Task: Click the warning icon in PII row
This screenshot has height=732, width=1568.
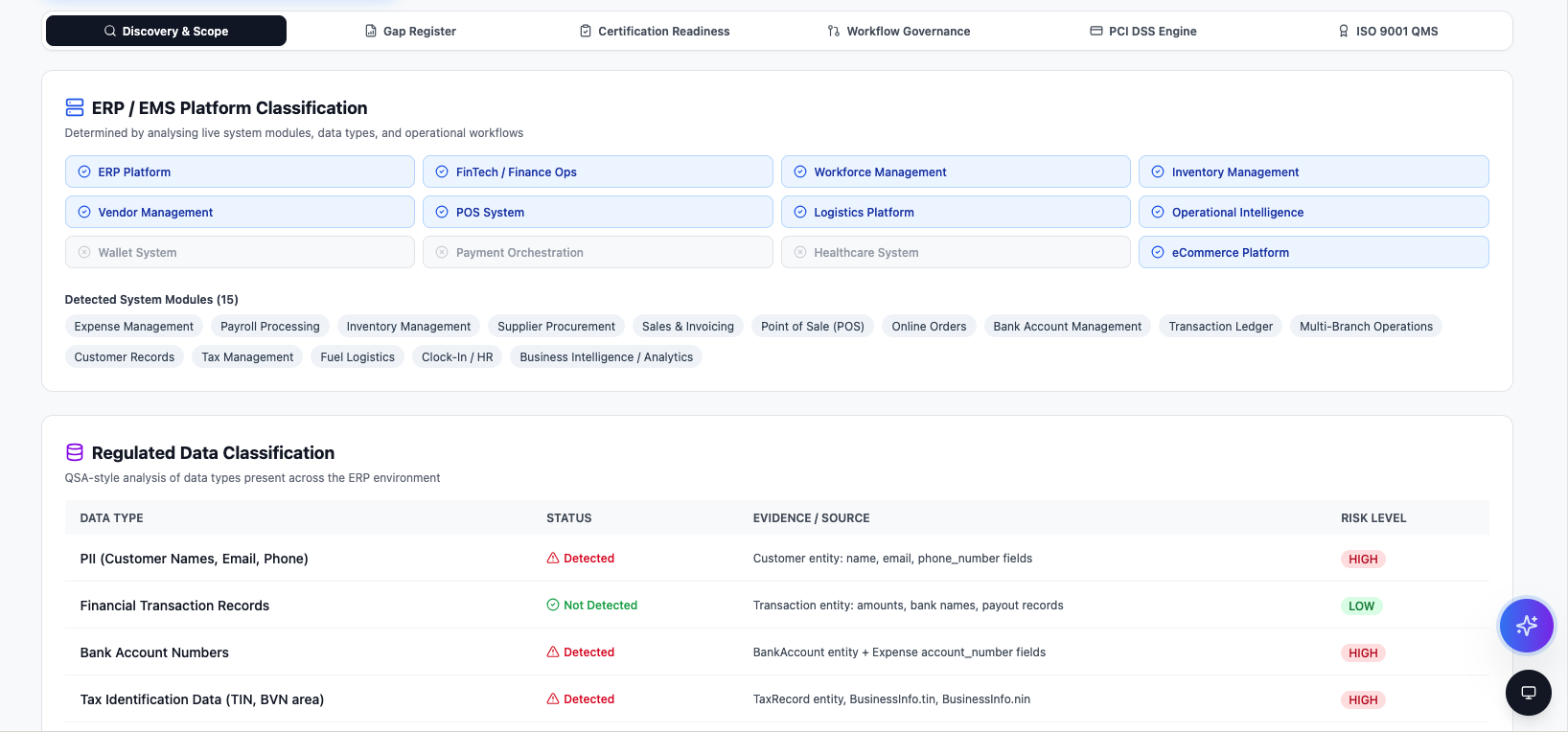Action: (x=553, y=558)
